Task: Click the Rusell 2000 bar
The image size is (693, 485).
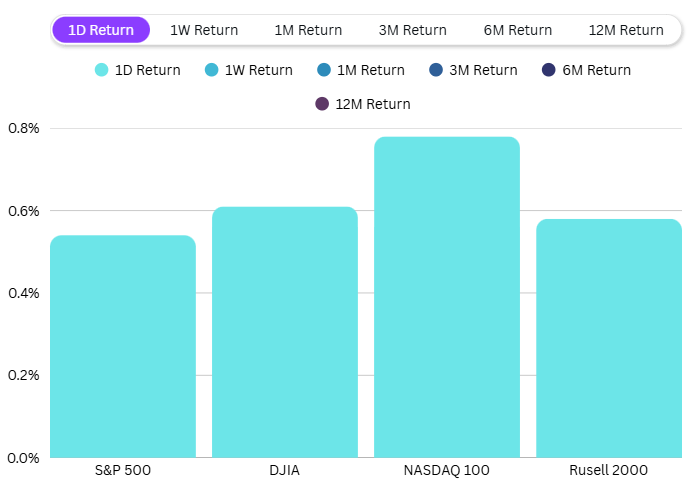Action: [609, 338]
